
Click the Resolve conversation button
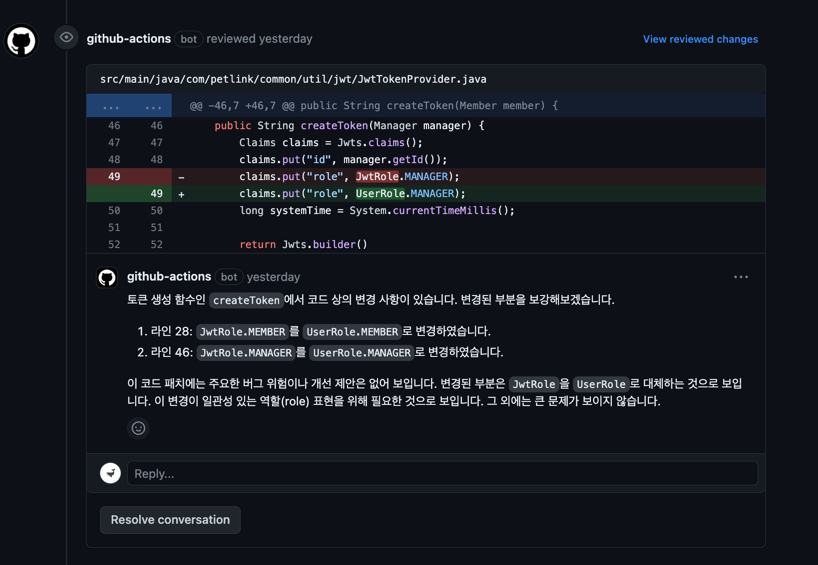tap(170, 520)
